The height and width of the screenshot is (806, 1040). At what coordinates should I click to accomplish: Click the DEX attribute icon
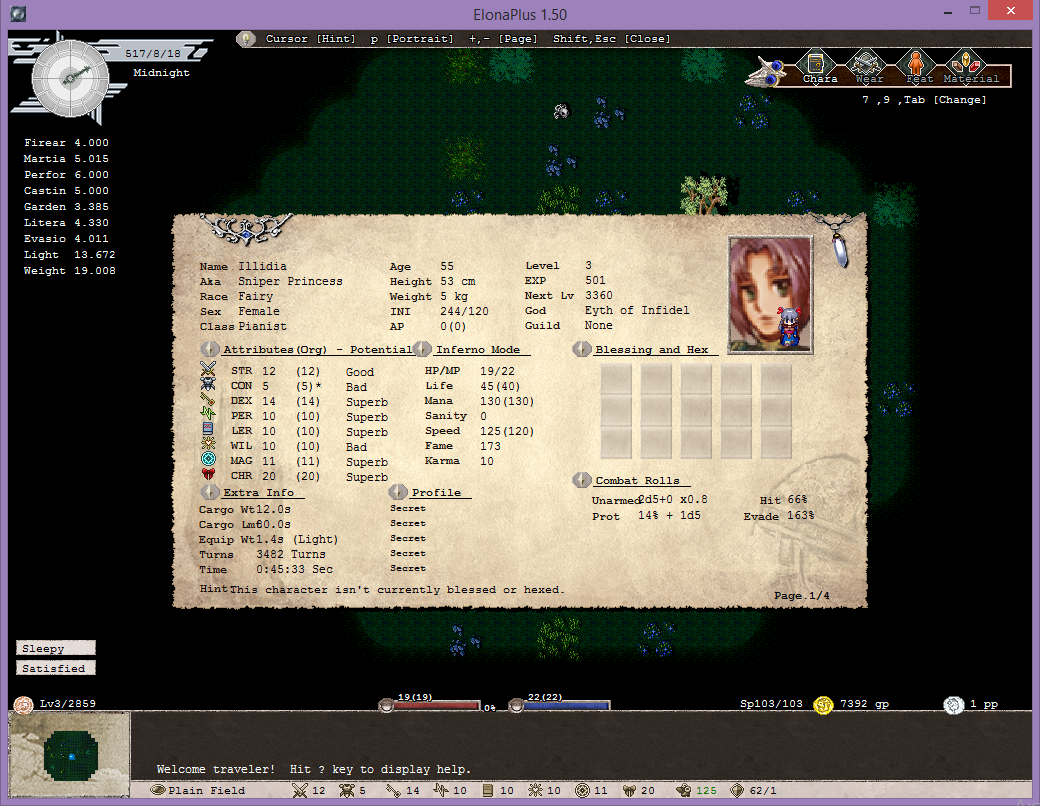(x=208, y=399)
